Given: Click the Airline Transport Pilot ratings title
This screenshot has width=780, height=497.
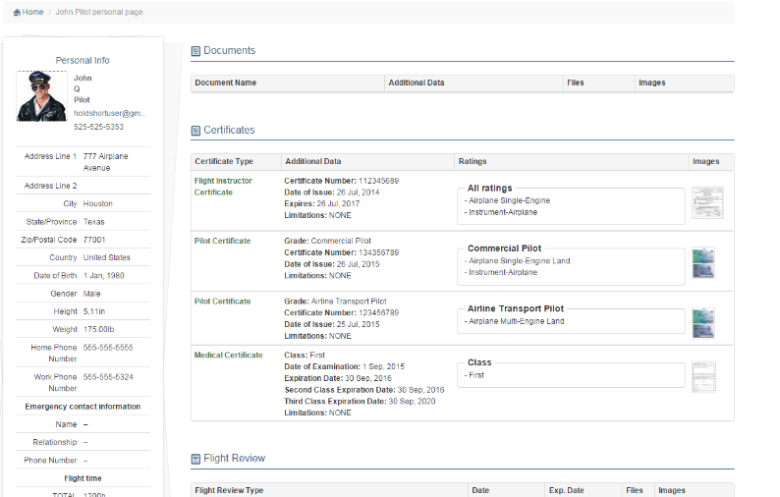Looking at the screenshot, I should tap(515, 308).
